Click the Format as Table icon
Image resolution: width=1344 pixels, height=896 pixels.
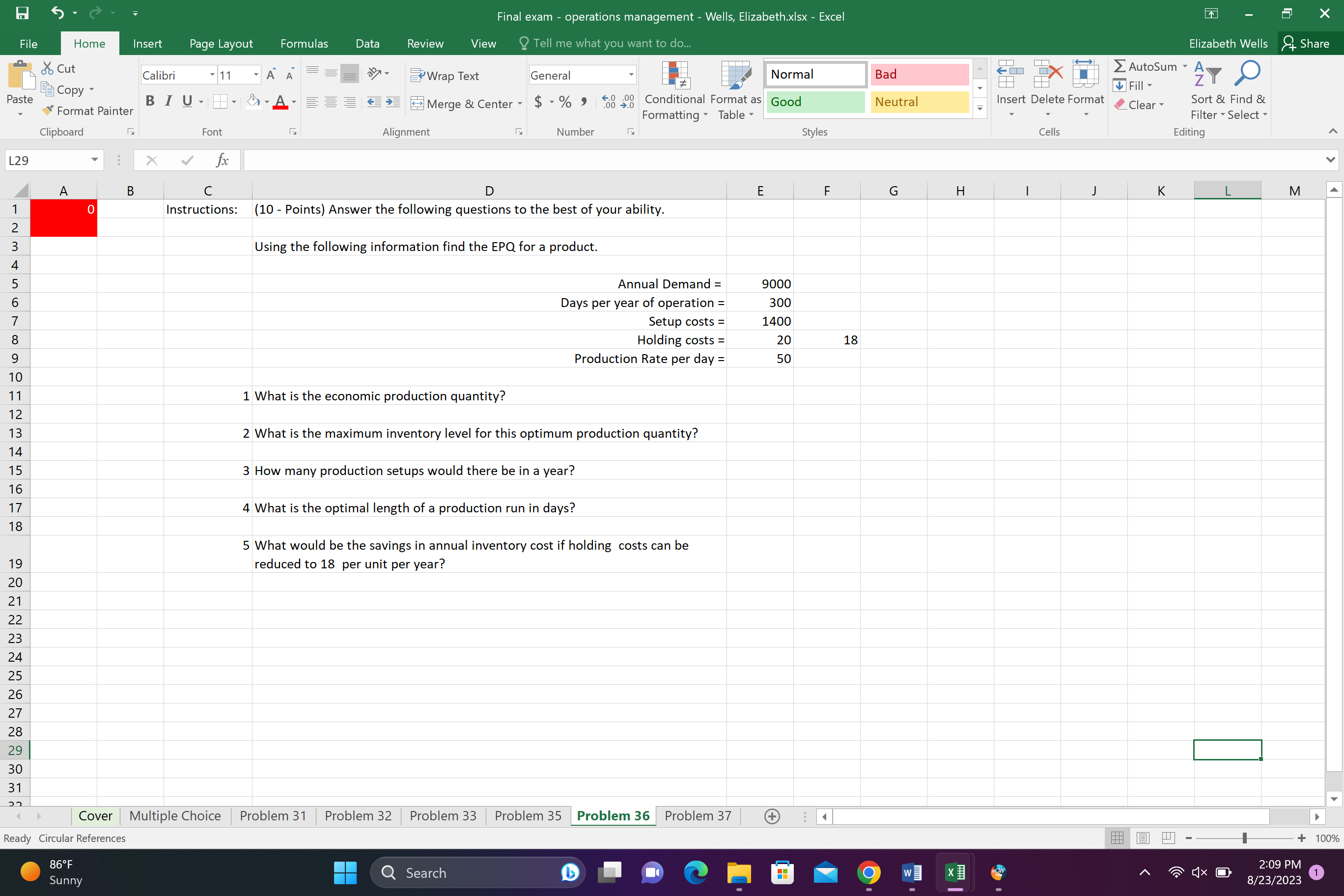coord(735,75)
